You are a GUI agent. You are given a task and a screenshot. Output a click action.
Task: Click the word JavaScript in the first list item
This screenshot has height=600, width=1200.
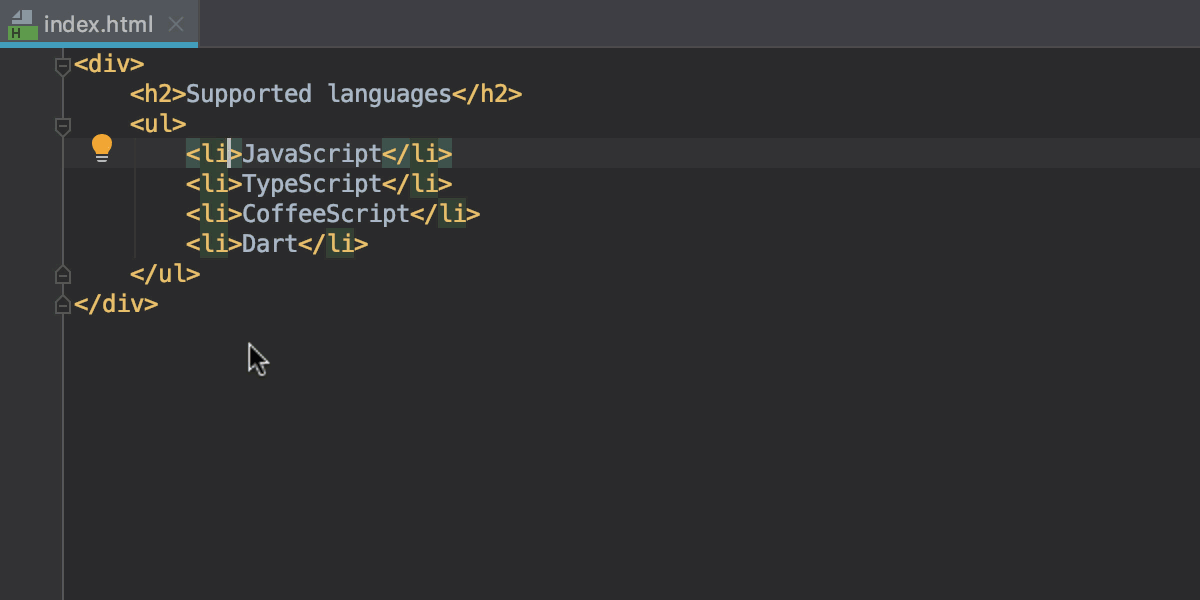pos(312,154)
